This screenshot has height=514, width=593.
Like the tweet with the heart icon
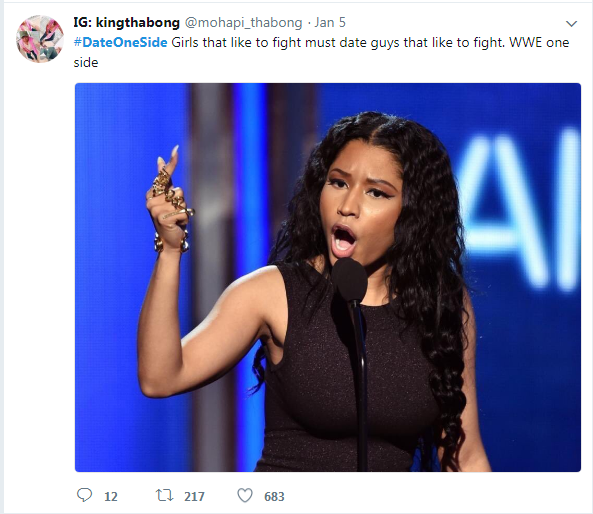[245, 495]
